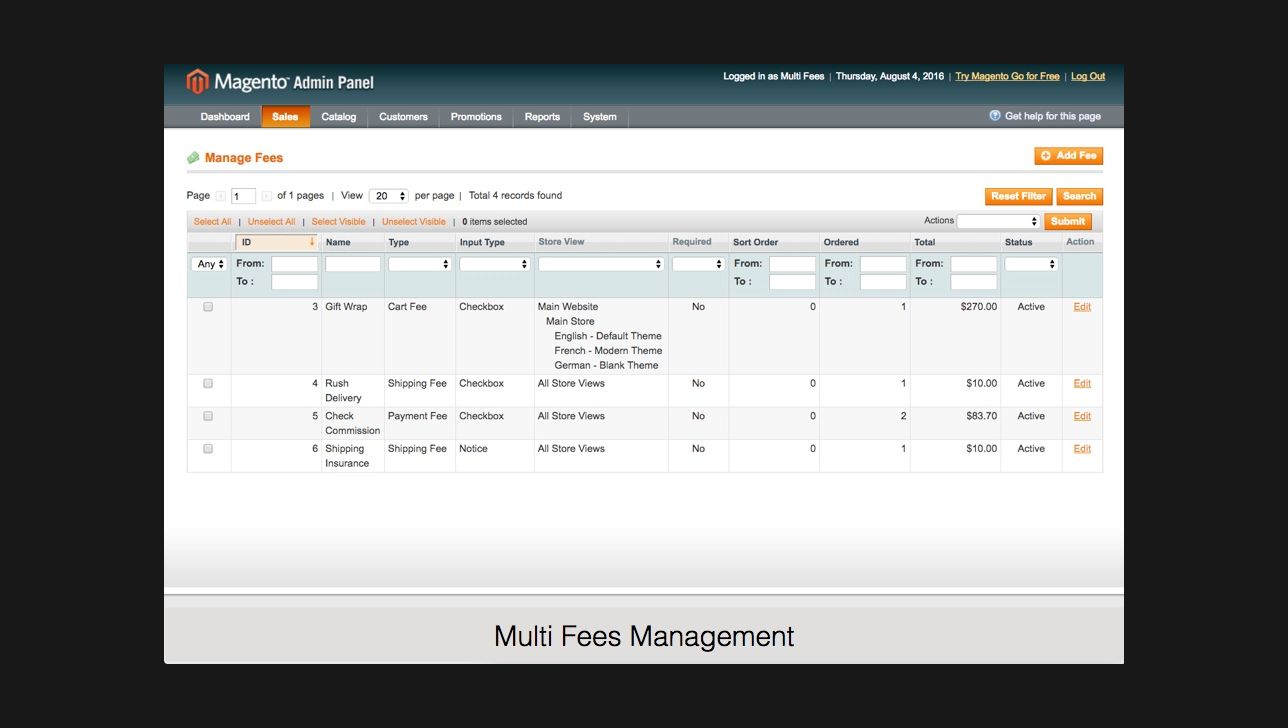Screen dimensions: 1288x728
Task: Click the Ordered 'To' filter field
Action: click(x=884, y=282)
